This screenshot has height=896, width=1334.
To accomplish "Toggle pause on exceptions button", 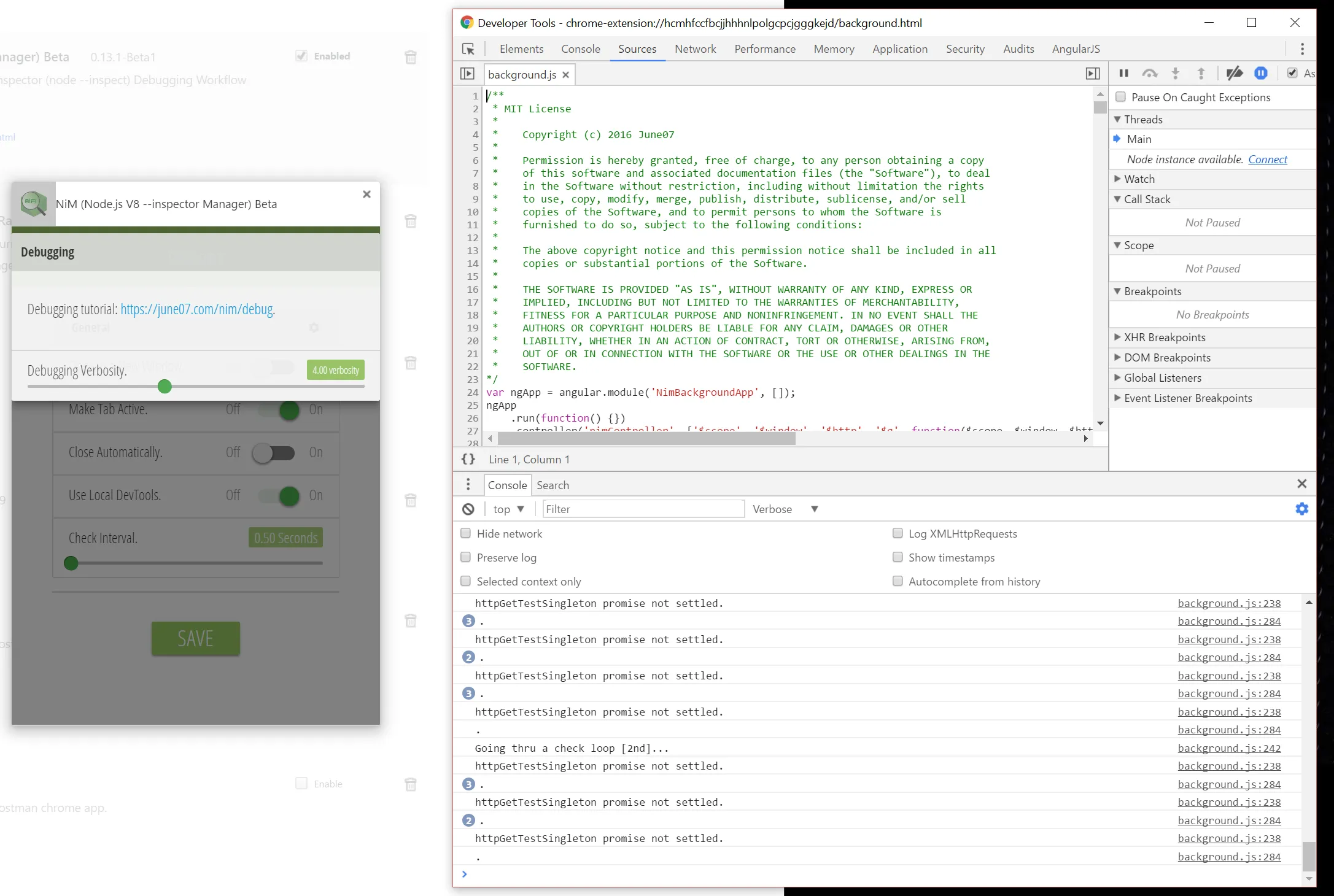I will point(1261,74).
